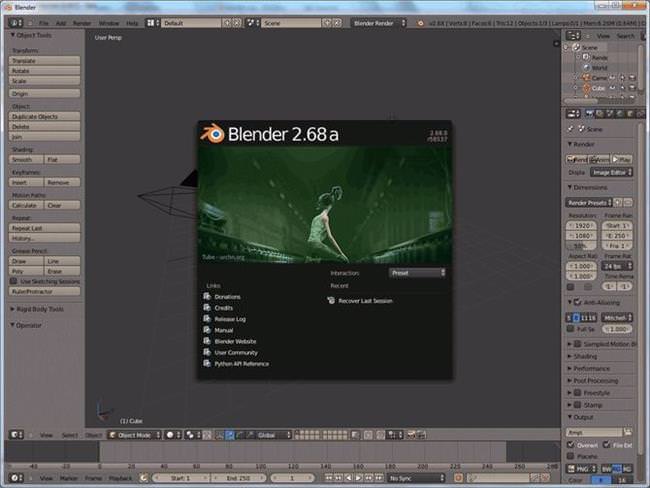The image size is (650, 488).
Task: Select the Object properties tab icon
Action: [x=630, y=114]
